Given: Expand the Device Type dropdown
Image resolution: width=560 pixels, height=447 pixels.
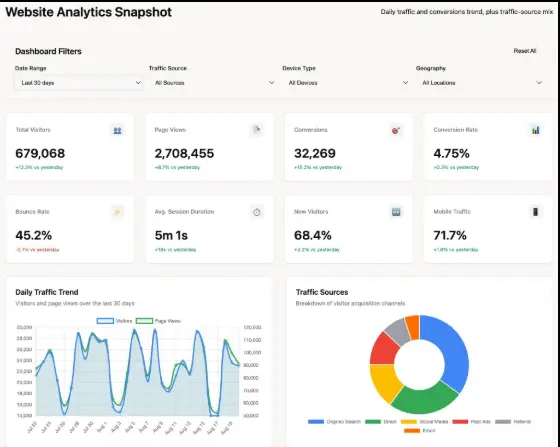Looking at the screenshot, I should click(346, 83).
